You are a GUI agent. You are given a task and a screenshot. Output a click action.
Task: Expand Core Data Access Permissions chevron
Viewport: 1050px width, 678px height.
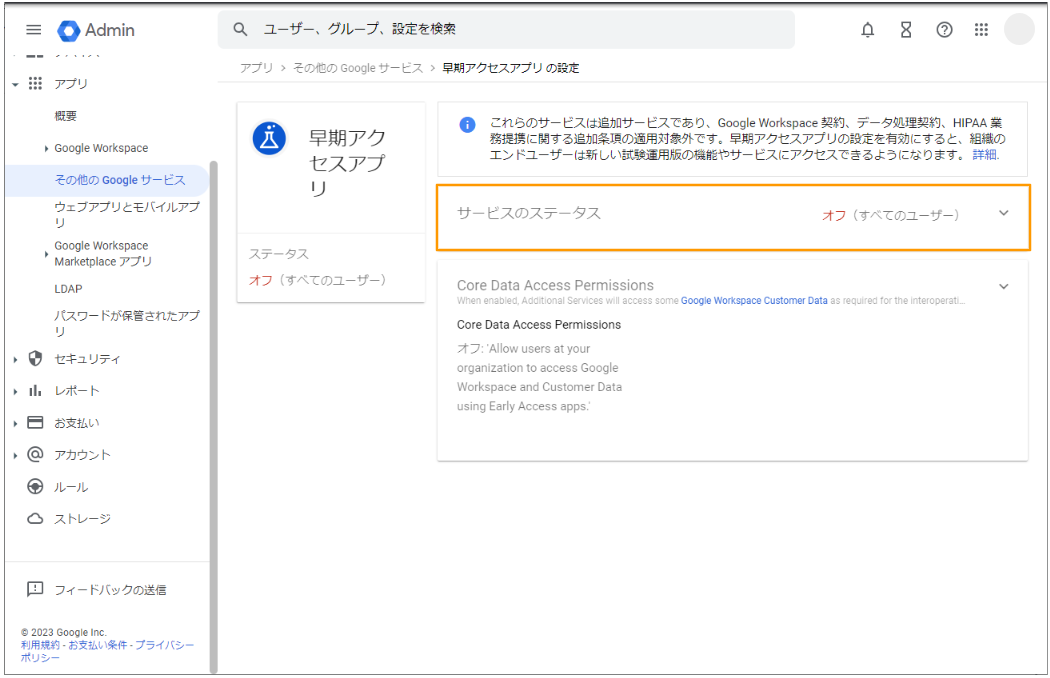(1003, 286)
